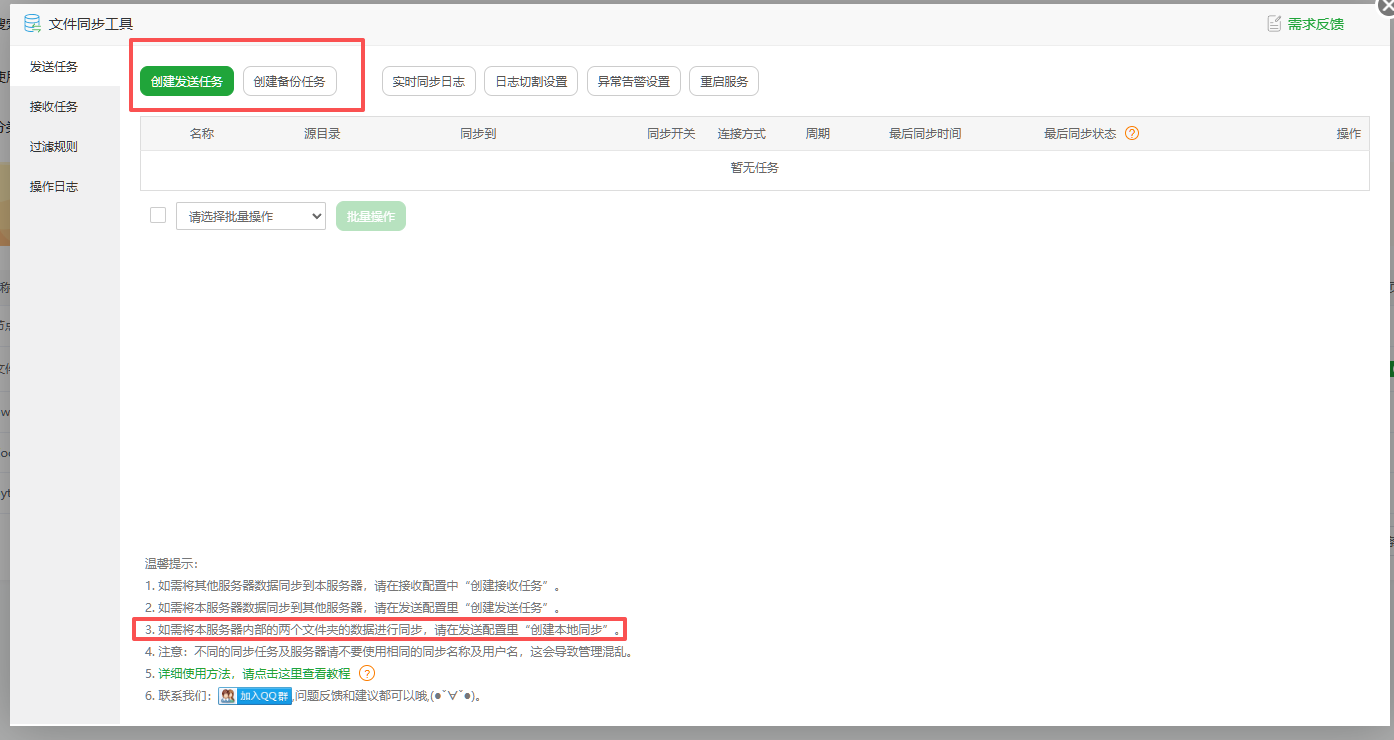Click the 连接方式 column header

coord(742,133)
